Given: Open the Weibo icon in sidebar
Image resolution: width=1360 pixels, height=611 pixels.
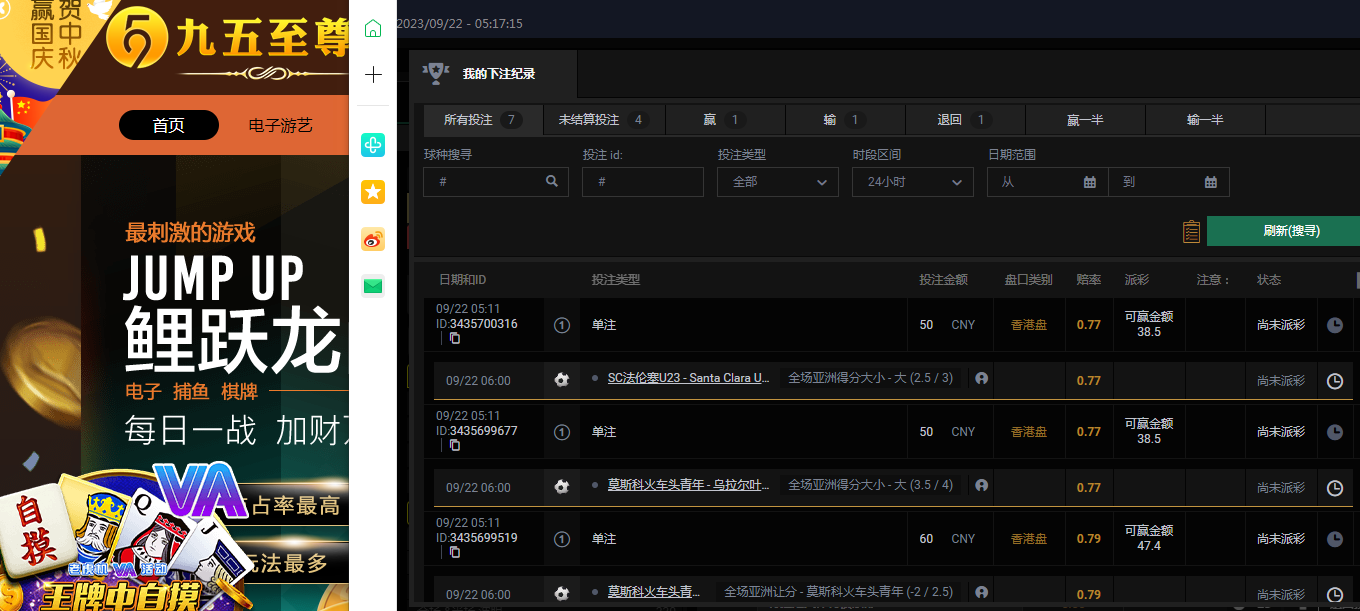Looking at the screenshot, I should tap(373, 239).
